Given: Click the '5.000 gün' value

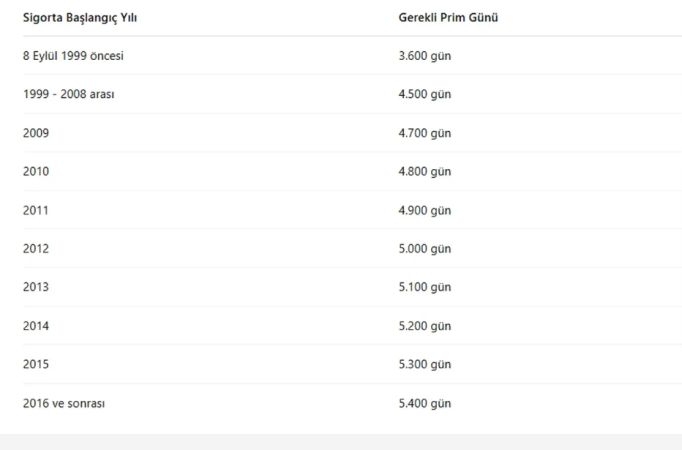Looking at the screenshot, I should [425, 249].
